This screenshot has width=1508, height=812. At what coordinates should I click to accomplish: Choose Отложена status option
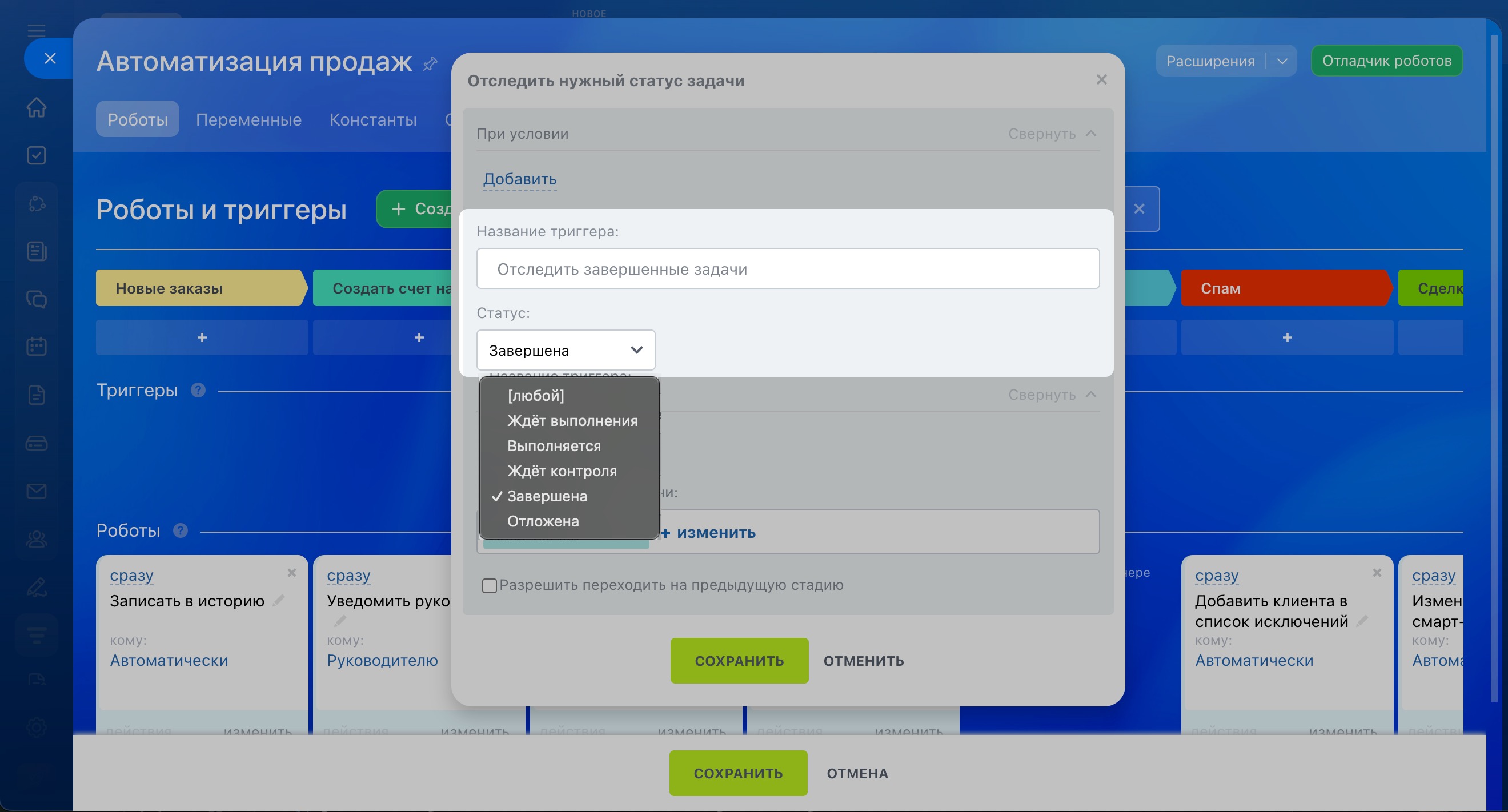coord(569,521)
